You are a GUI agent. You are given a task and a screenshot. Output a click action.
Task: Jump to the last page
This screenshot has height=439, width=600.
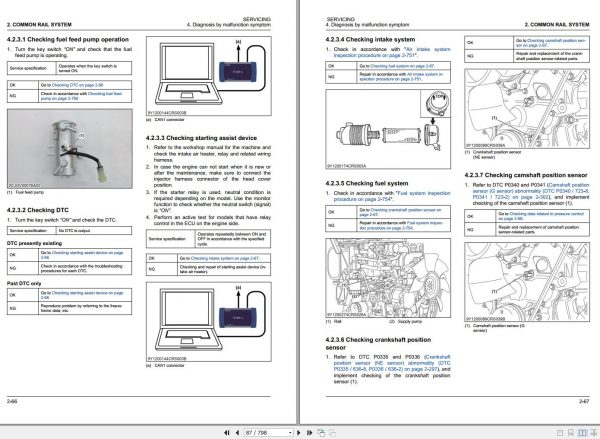[310, 432]
